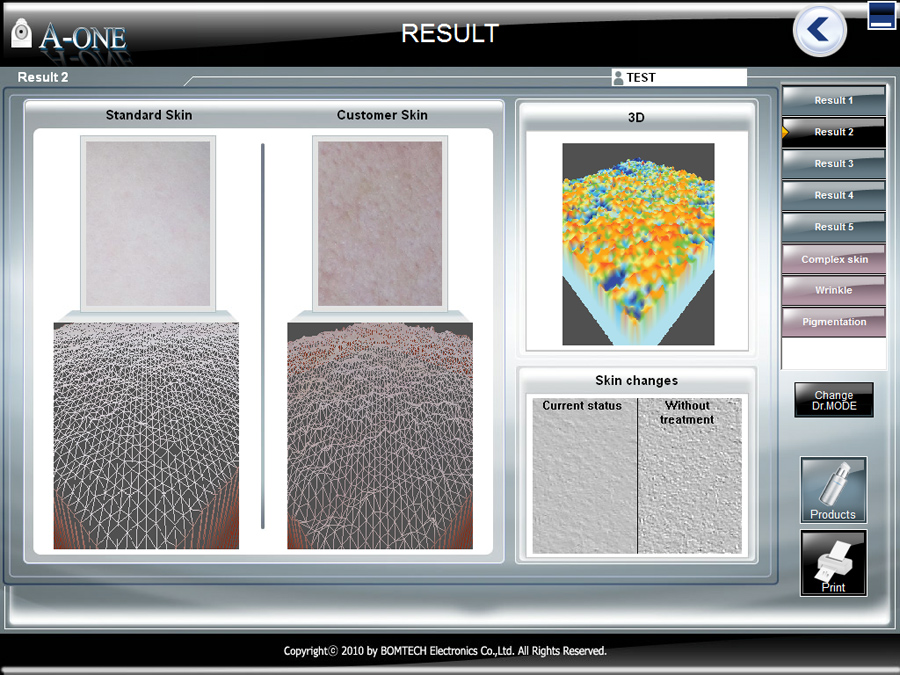Click the Customer Skin heading

[382, 115]
